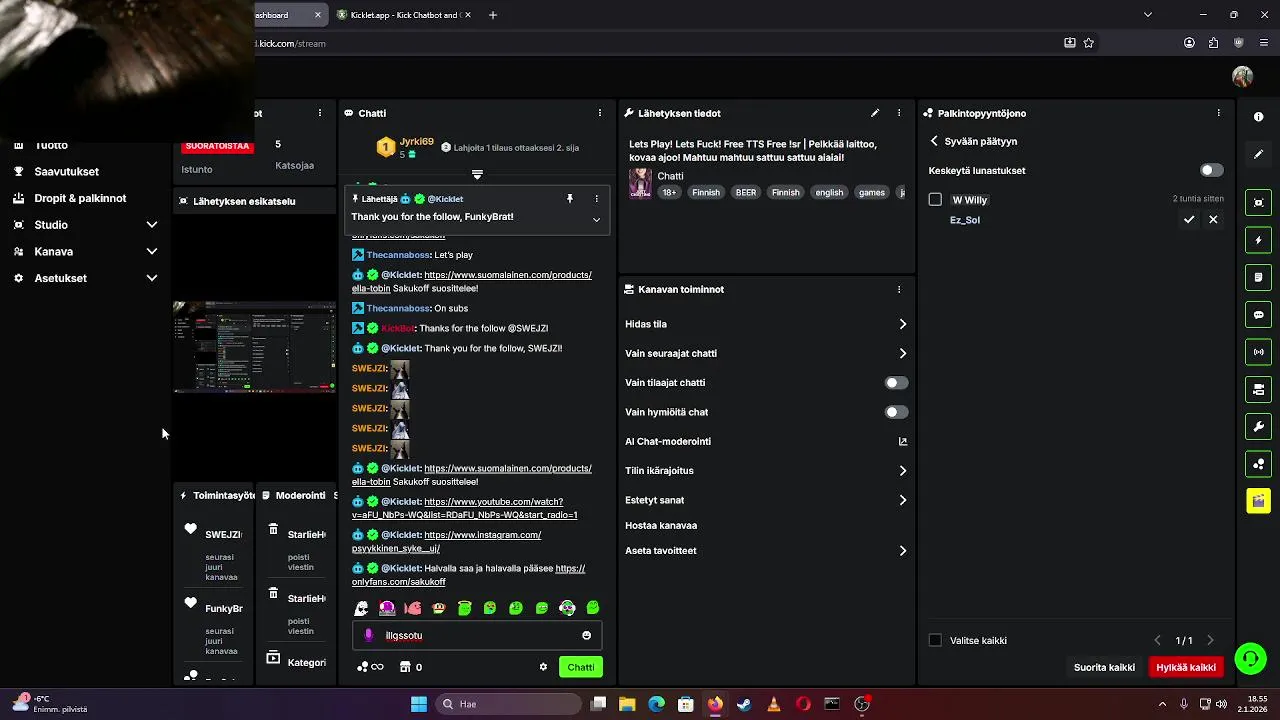Viewport: 1280px width, 720px height.
Task: Click Windows Start button on taskbar
Action: (x=419, y=704)
